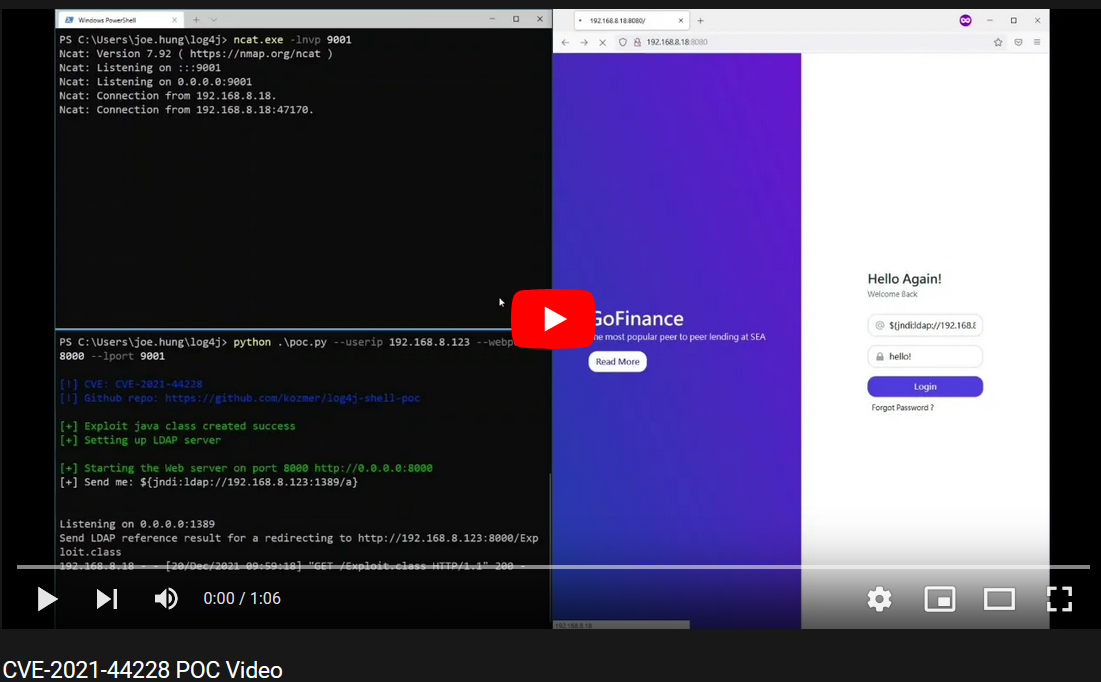Viewport: 1101px width, 682px height.
Task: Go forward in the browser
Action: coord(584,42)
